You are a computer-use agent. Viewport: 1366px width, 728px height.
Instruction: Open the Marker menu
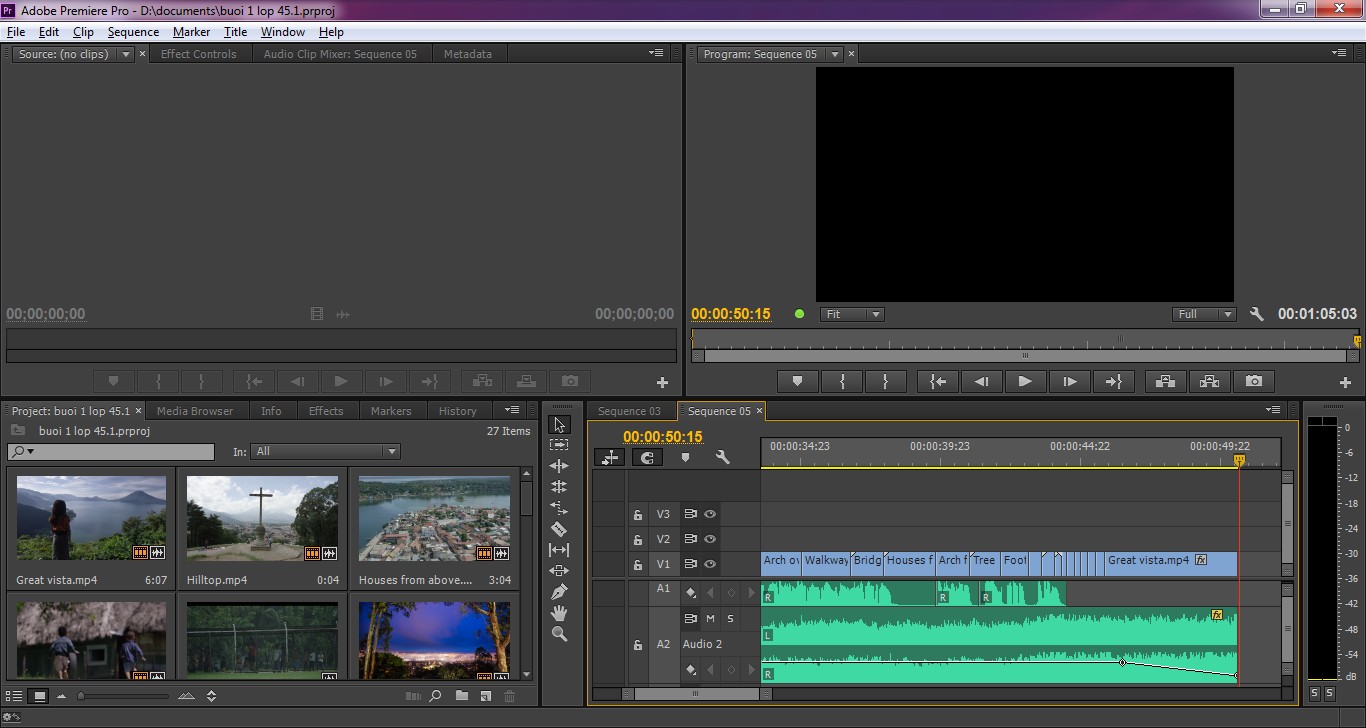tap(191, 32)
